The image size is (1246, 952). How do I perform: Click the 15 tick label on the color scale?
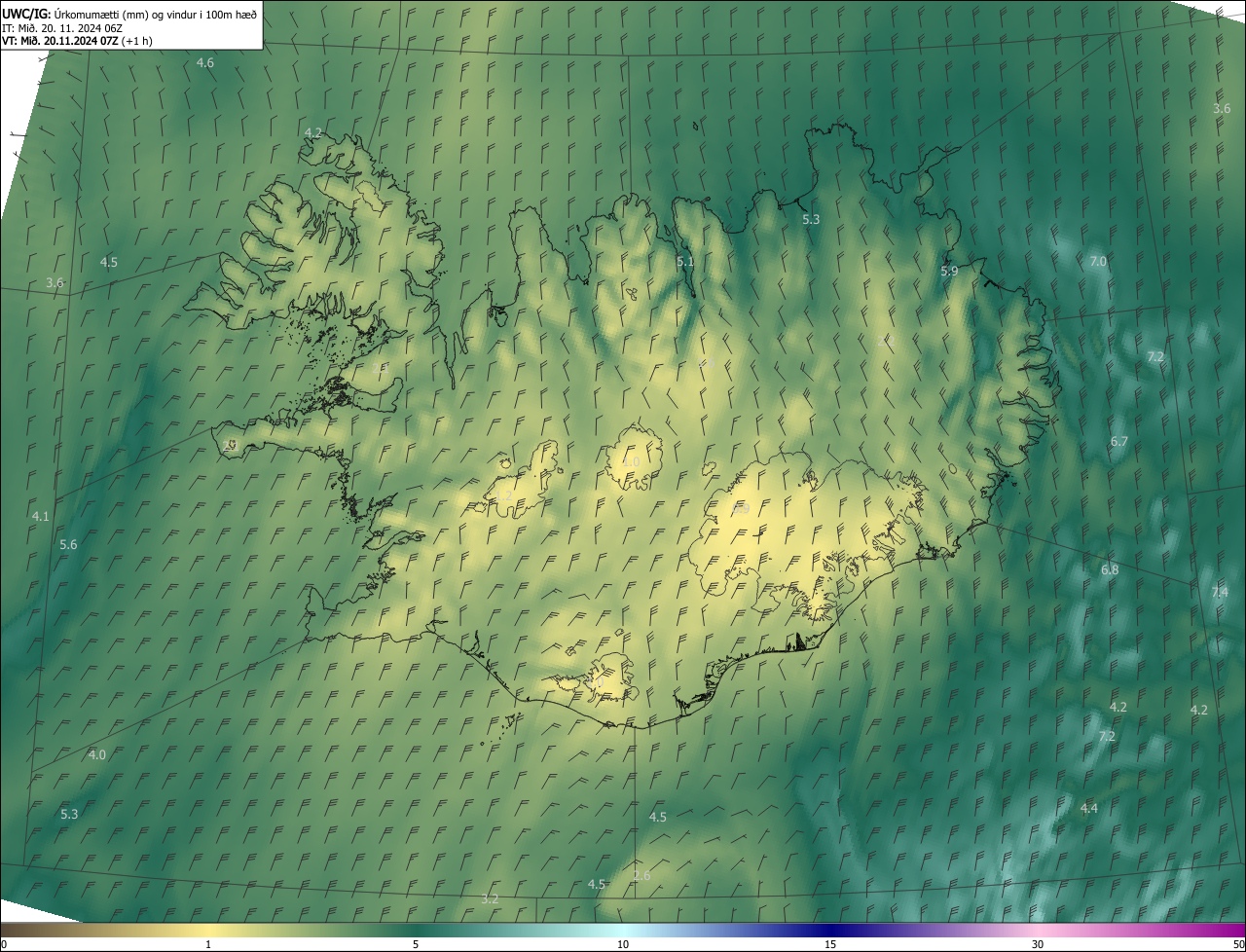click(830, 945)
